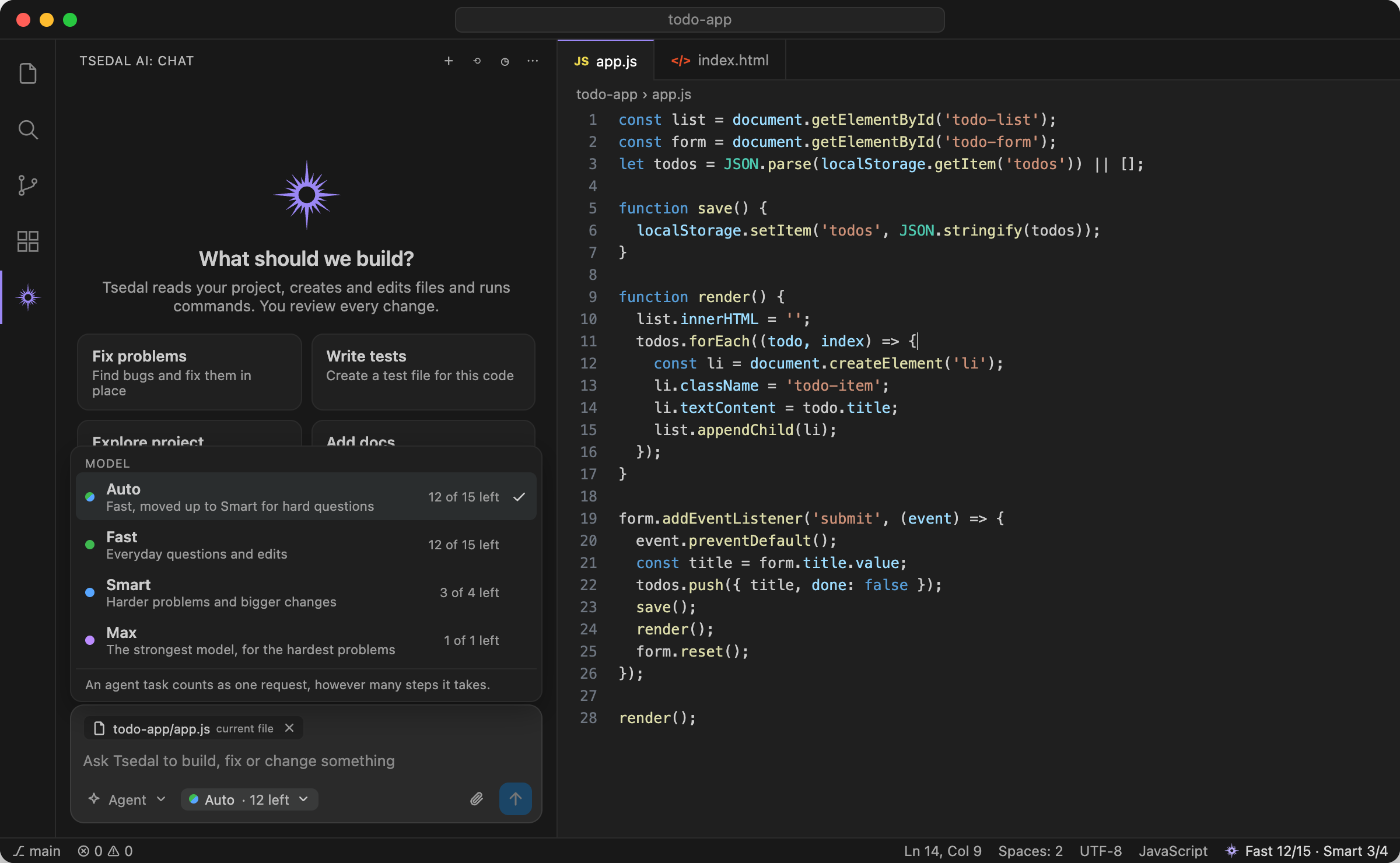Viewport: 1400px width, 863px height.
Task: Click the git branch main in status bar
Action: point(37,851)
